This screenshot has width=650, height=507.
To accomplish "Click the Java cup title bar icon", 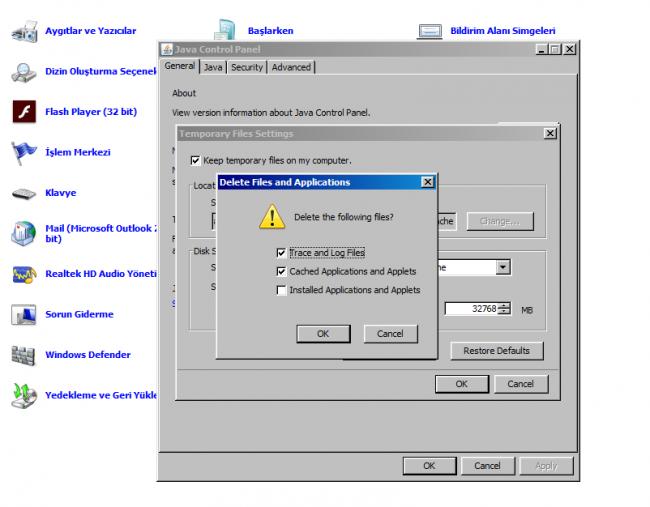I will [167, 49].
